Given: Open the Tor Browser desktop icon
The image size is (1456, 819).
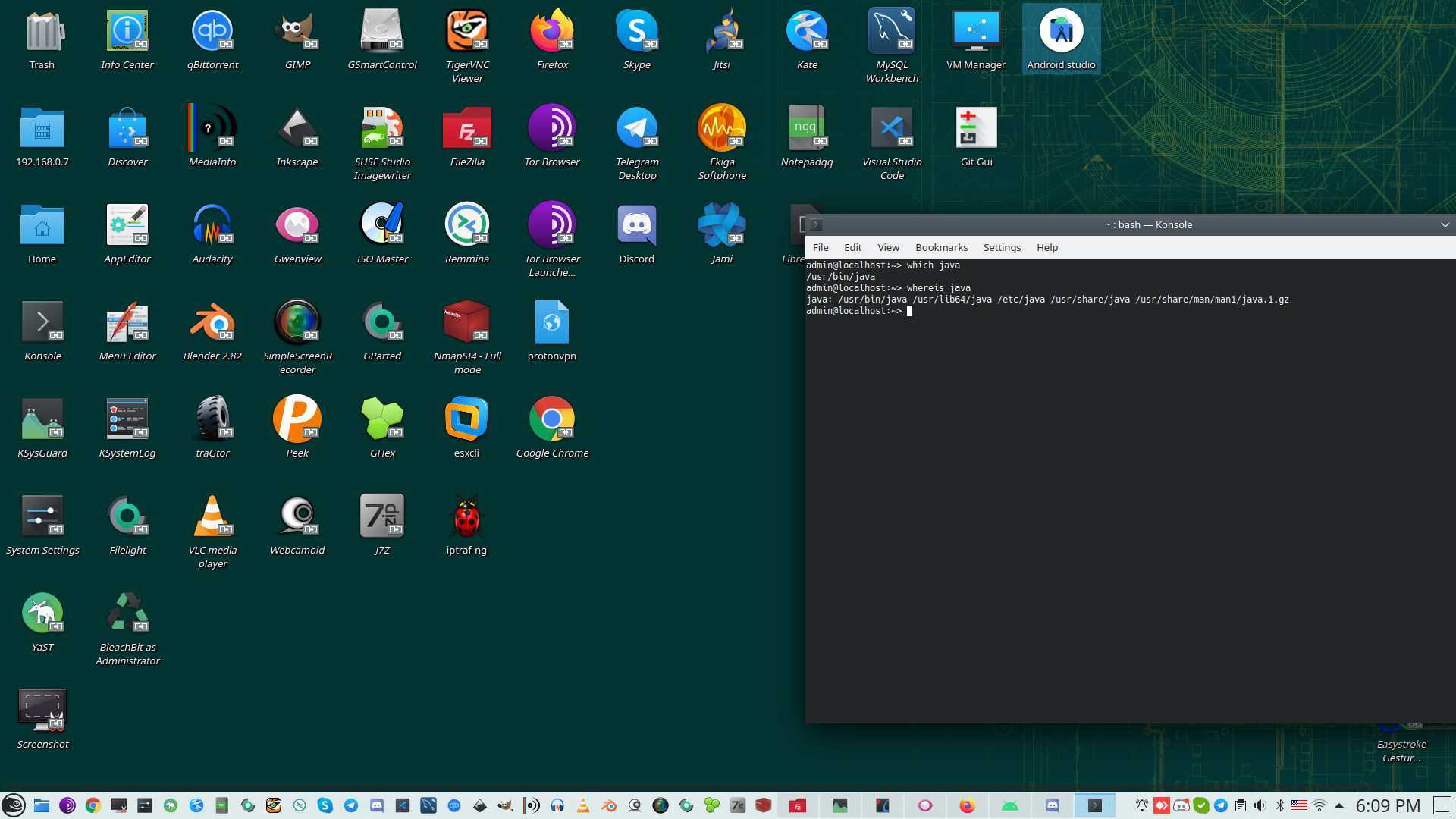Looking at the screenshot, I should click(552, 128).
